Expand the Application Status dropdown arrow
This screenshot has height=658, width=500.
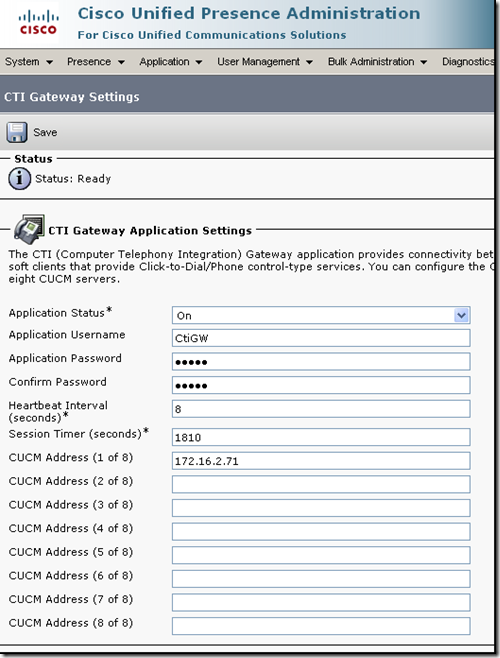tap(461, 315)
